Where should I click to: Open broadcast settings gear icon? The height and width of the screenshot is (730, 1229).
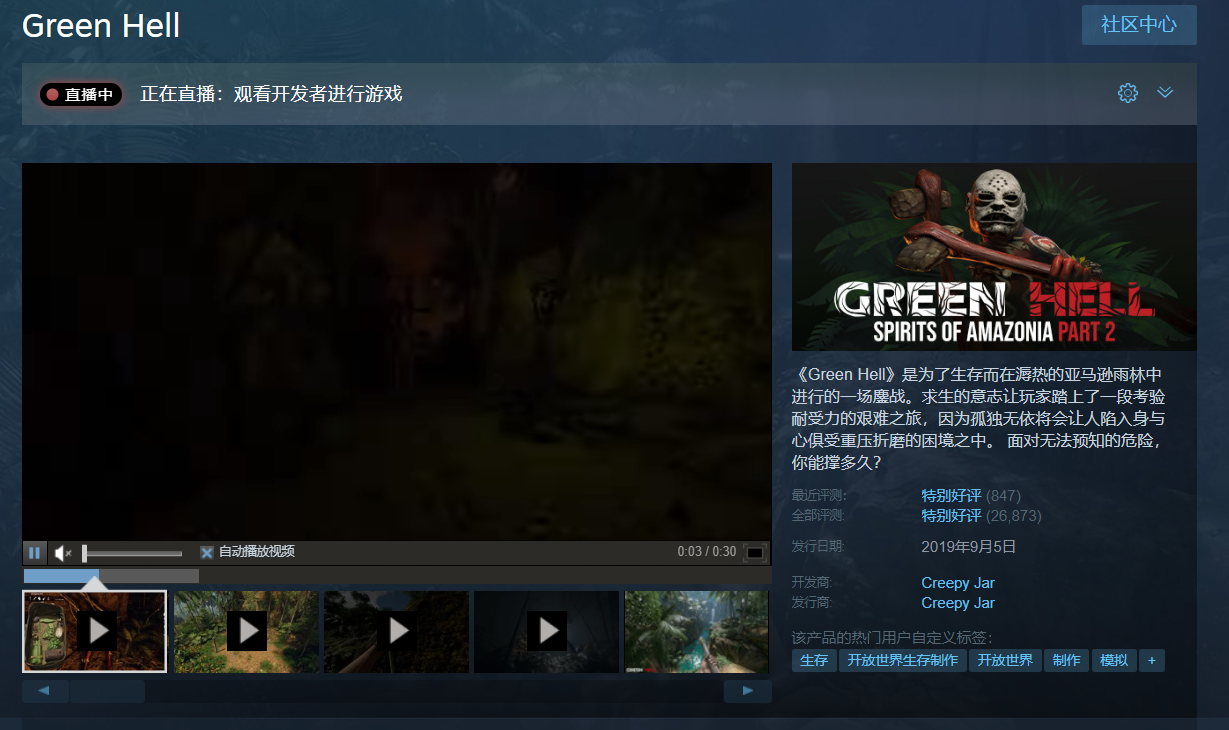click(x=1128, y=93)
